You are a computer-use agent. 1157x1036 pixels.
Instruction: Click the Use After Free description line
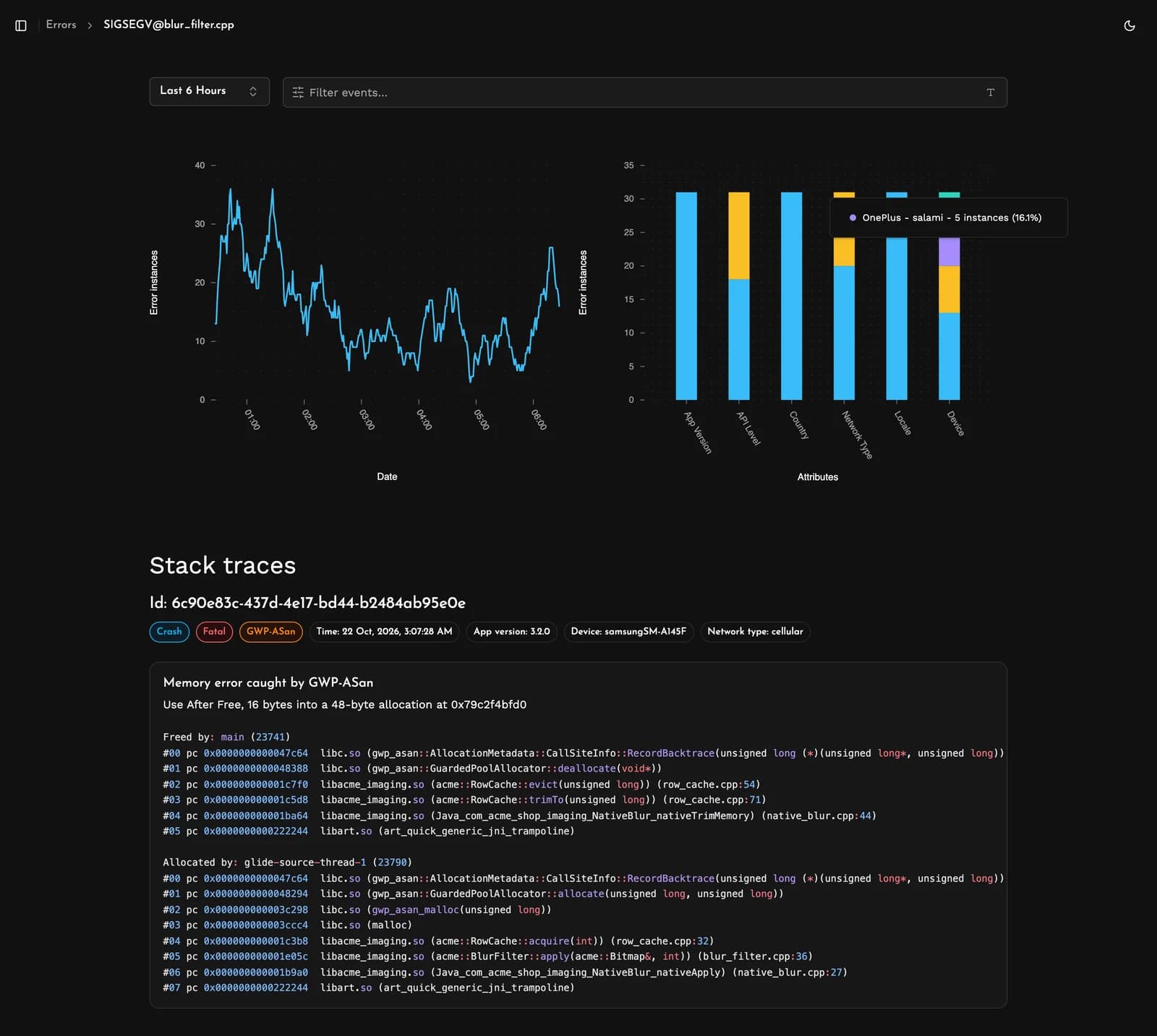[345, 704]
